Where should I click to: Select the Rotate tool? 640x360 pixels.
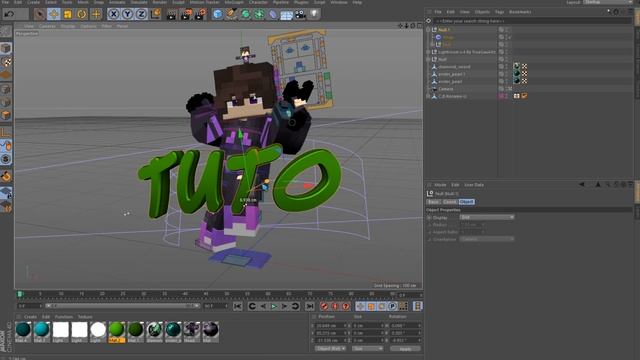point(81,14)
